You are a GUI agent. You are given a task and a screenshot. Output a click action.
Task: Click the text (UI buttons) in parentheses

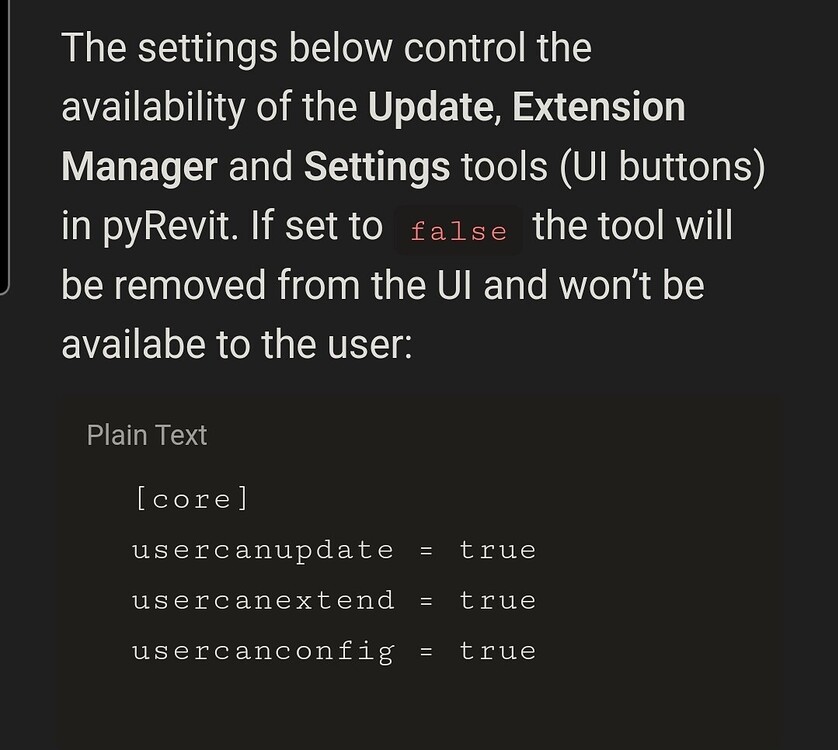pyautogui.click(x=662, y=167)
